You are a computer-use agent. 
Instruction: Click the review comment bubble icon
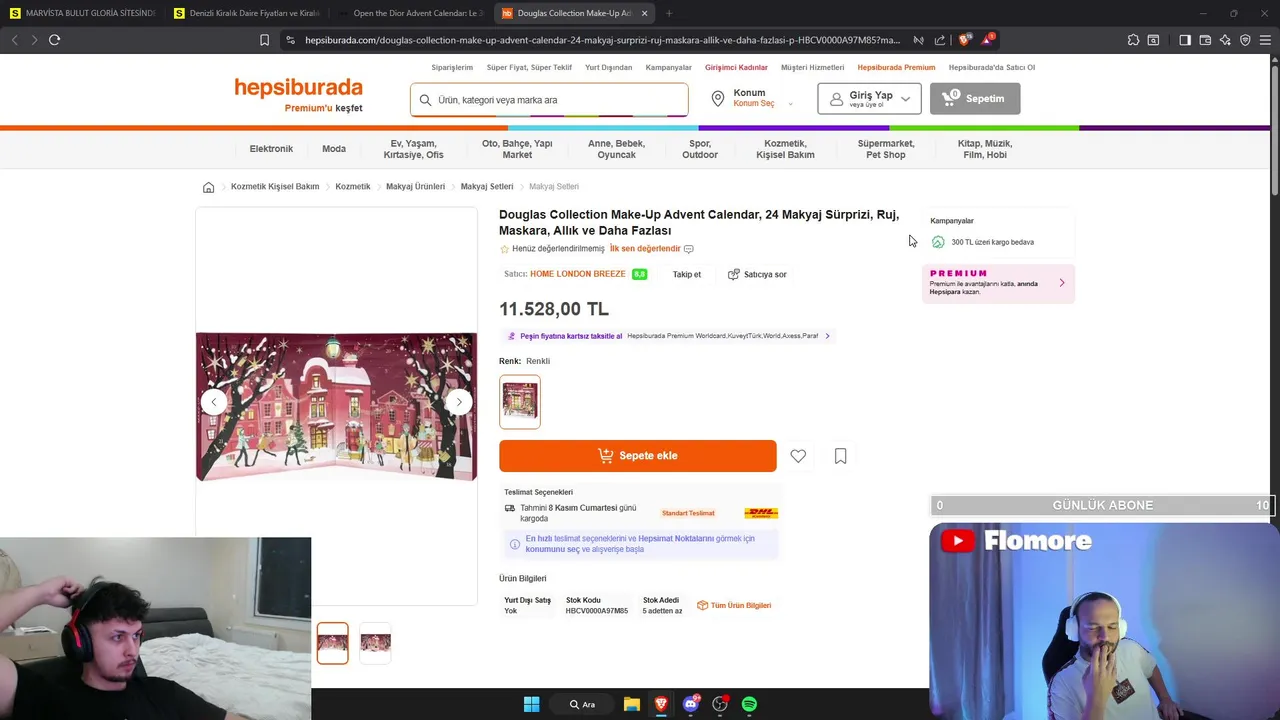[688, 249]
